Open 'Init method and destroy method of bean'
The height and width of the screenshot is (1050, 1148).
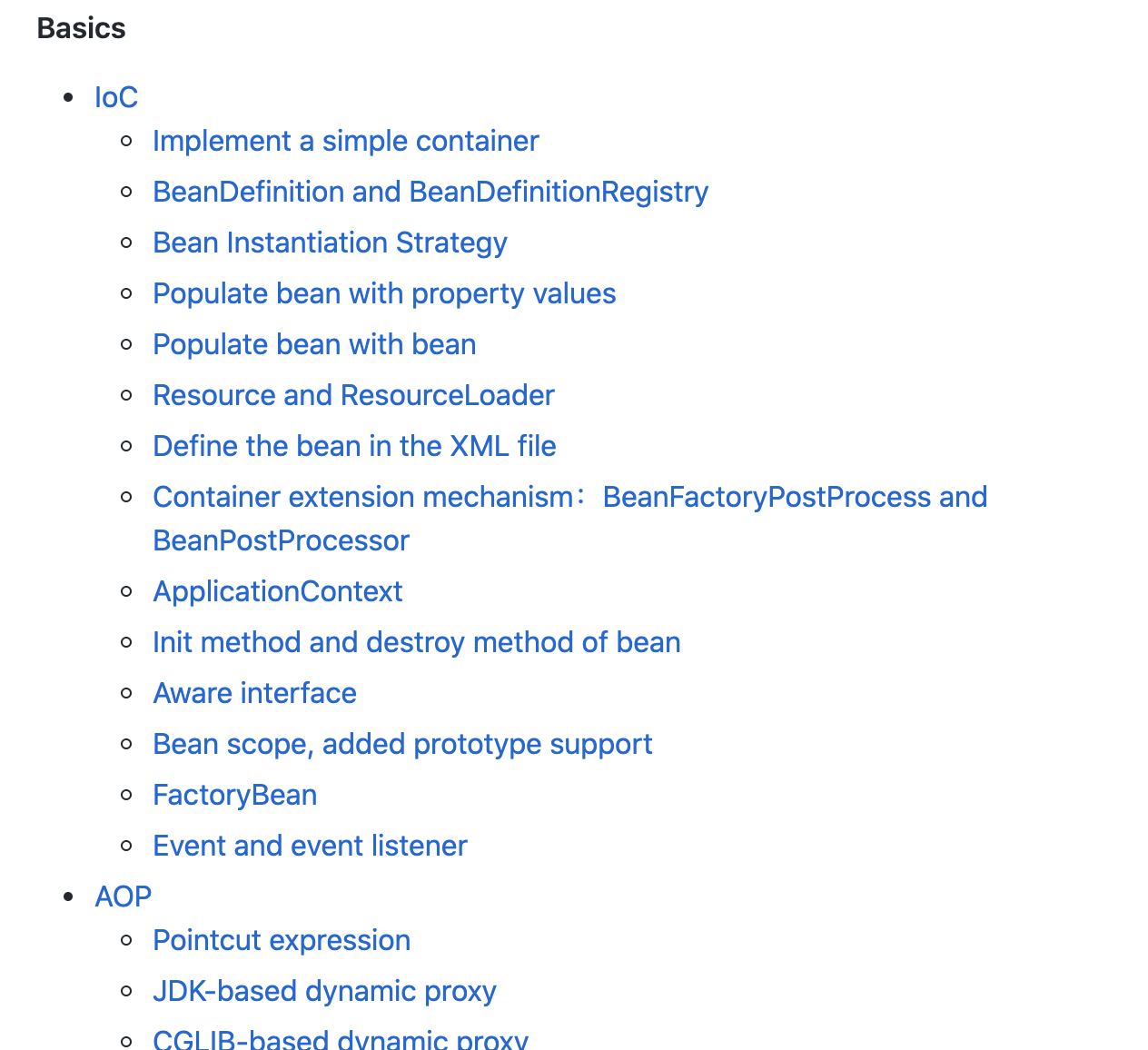[416, 642]
